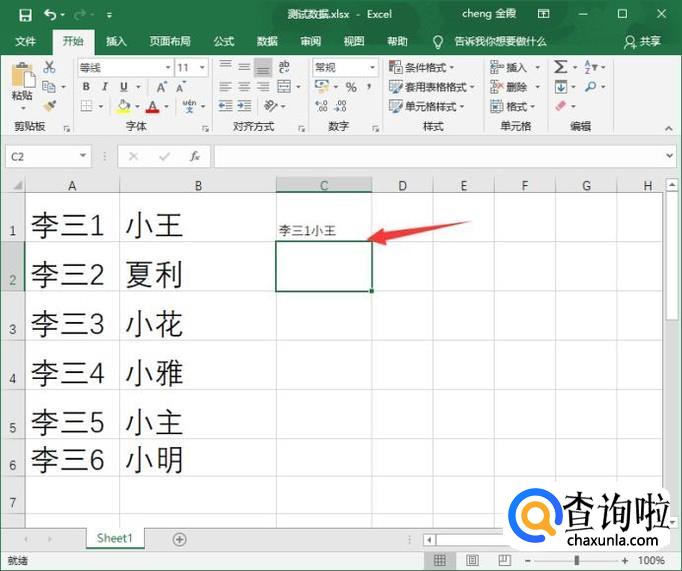Toggle Bold formatting

[x=85, y=87]
